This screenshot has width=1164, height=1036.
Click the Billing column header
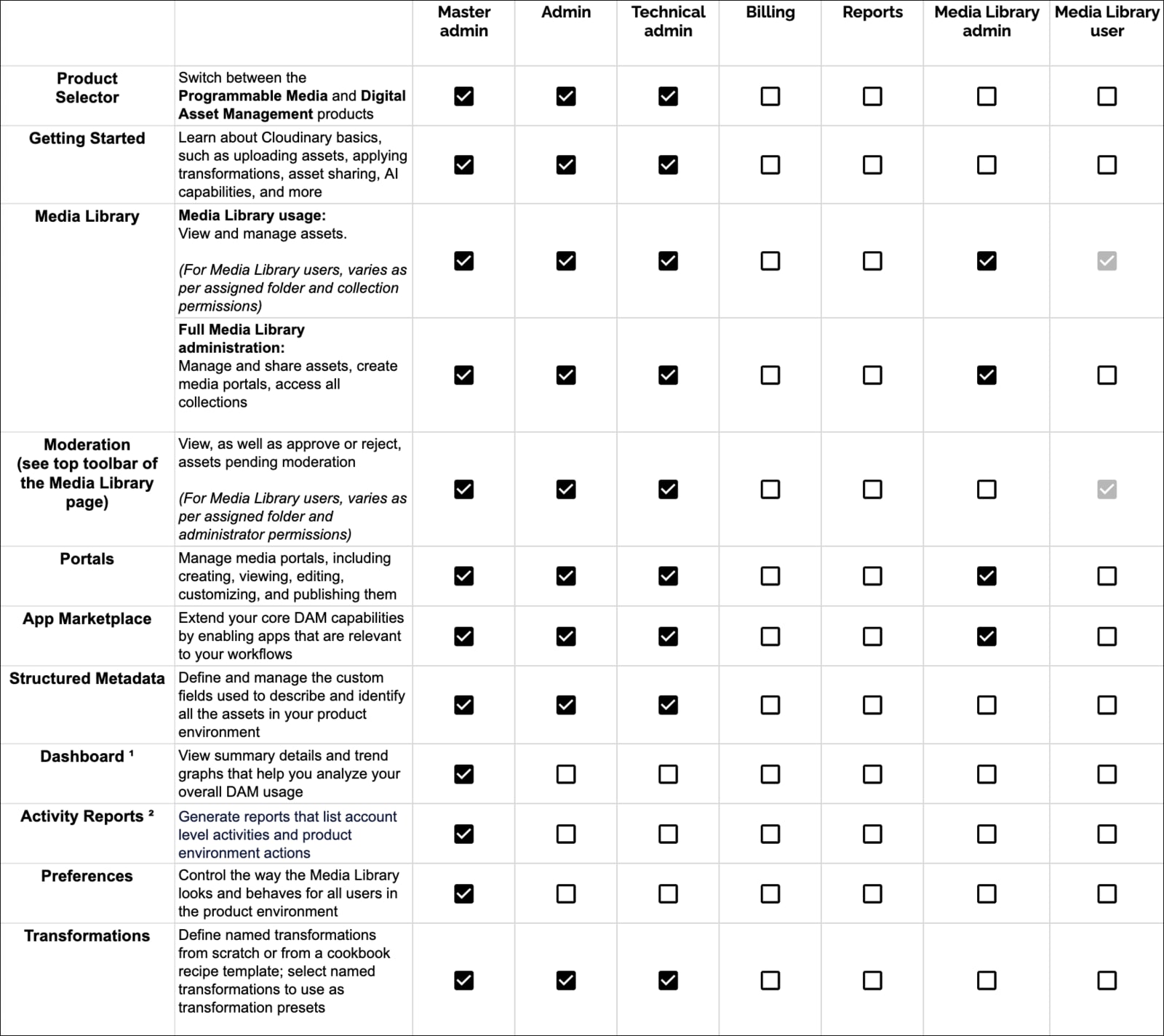pyautogui.click(x=770, y=12)
